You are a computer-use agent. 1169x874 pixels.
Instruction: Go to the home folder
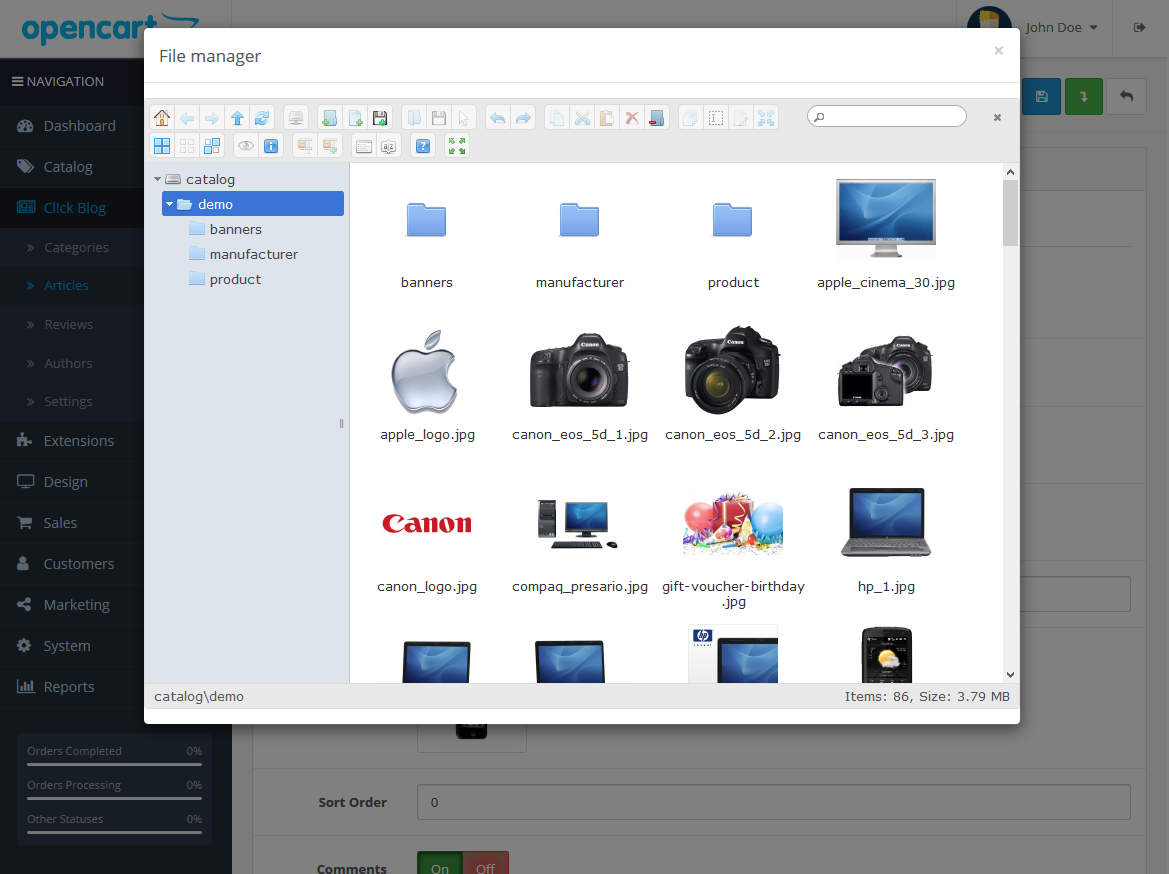pyautogui.click(x=162, y=118)
